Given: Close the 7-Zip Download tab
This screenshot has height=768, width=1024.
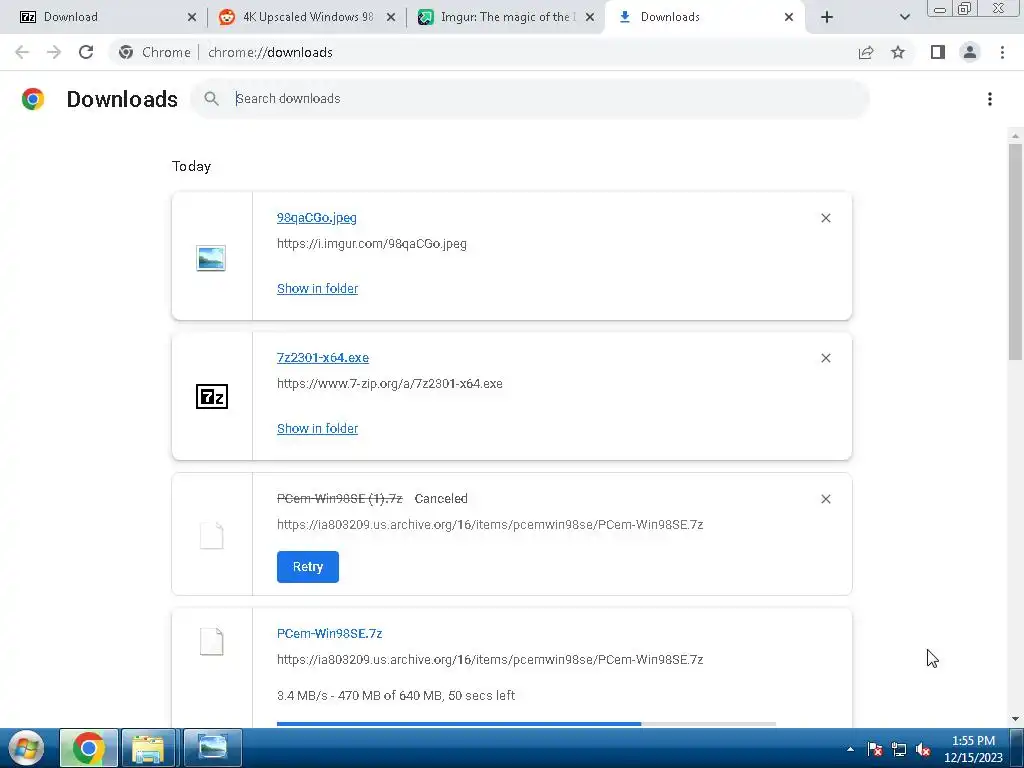Looking at the screenshot, I should click(191, 17).
